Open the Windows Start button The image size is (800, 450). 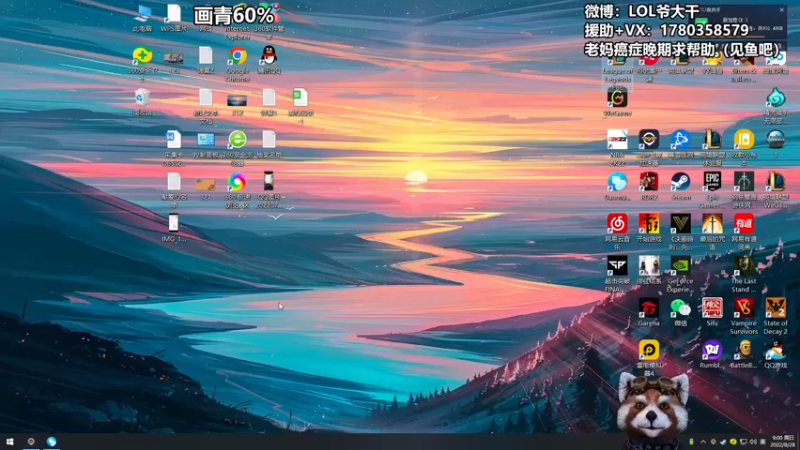click(x=10, y=441)
